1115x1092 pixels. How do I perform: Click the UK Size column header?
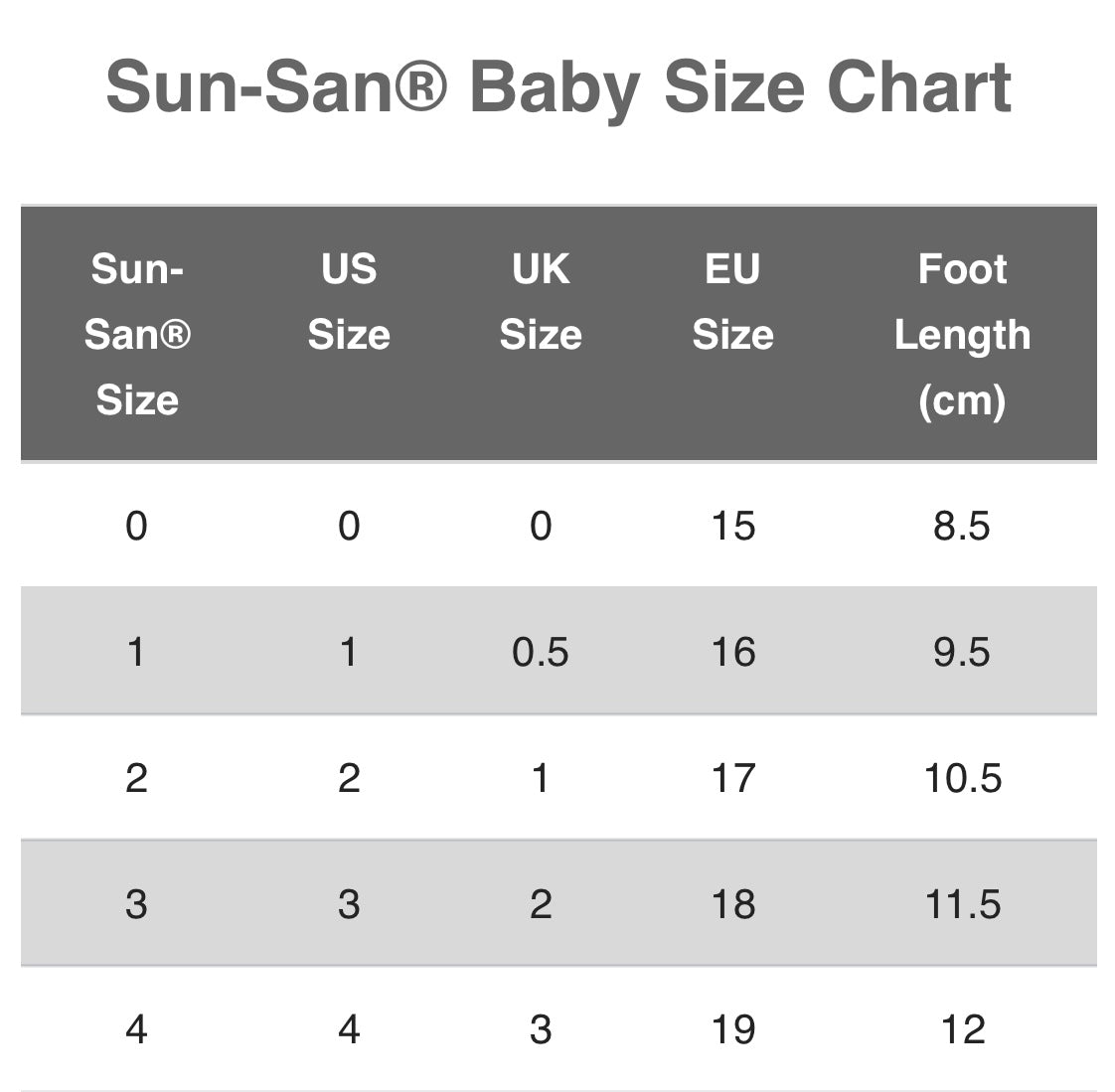(x=541, y=302)
